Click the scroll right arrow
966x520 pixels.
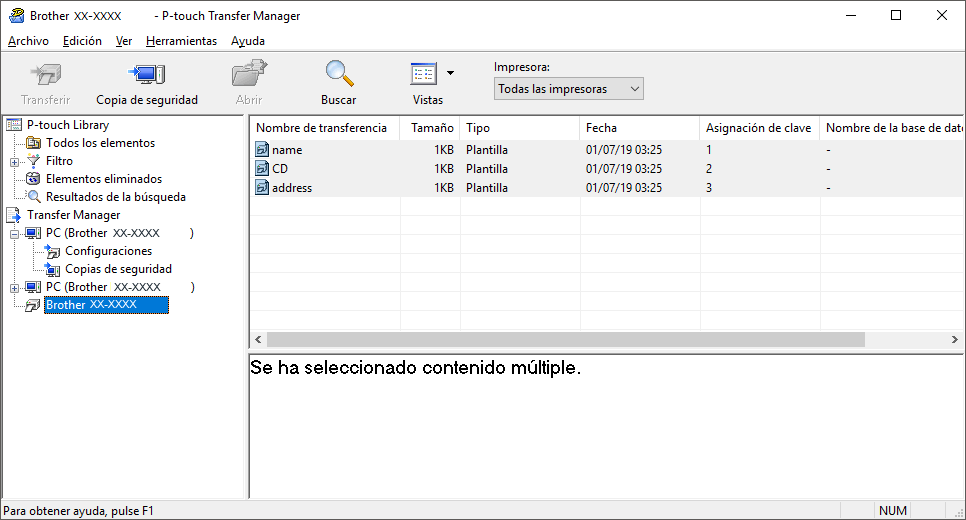tap(954, 339)
